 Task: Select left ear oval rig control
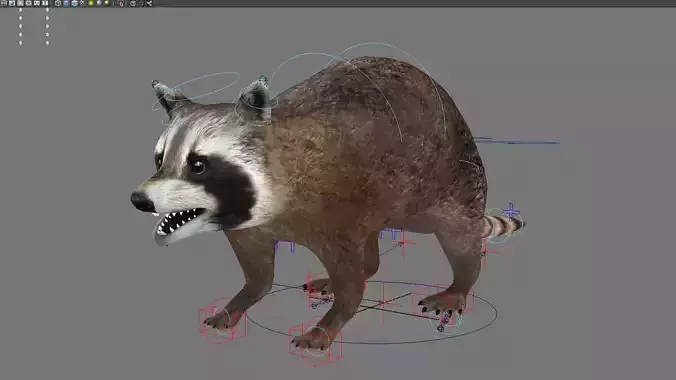pyautogui.click(x=196, y=91)
